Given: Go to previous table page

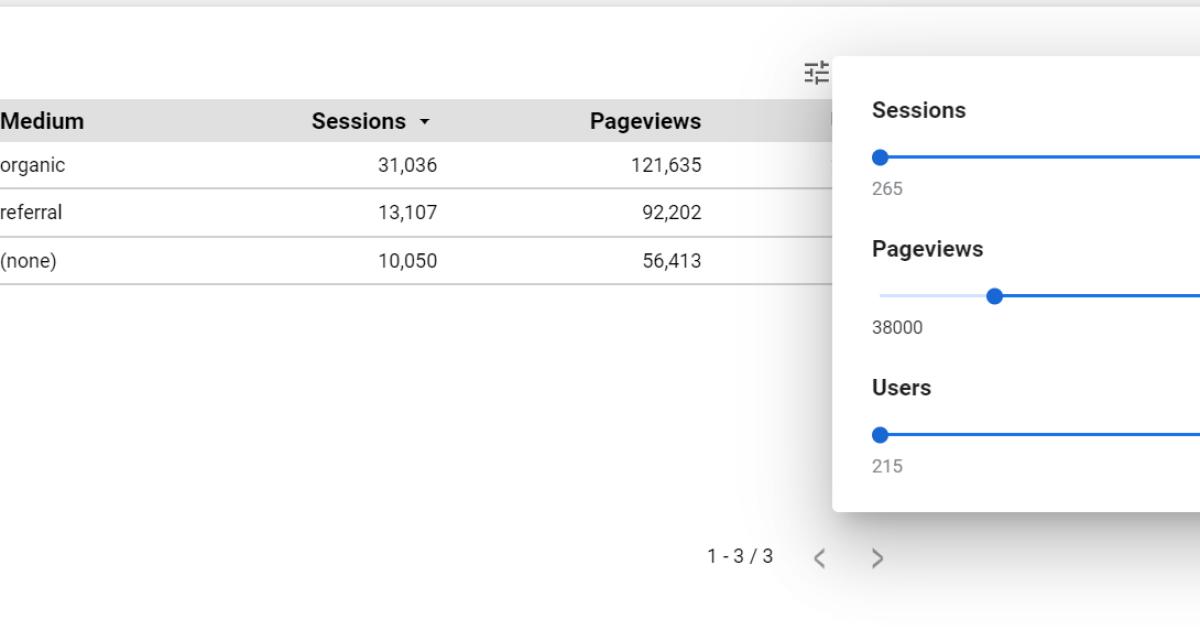Looking at the screenshot, I should (x=820, y=558).
